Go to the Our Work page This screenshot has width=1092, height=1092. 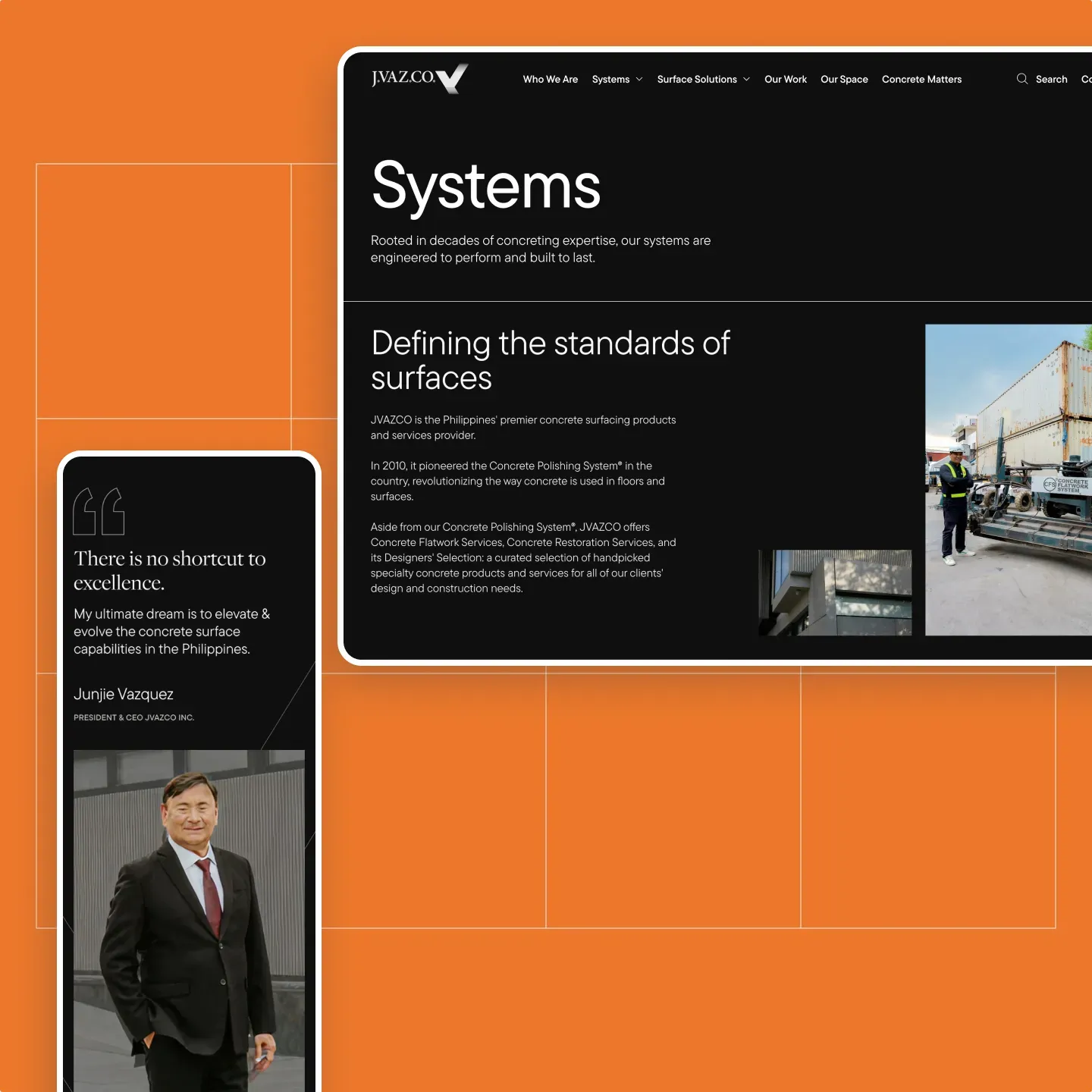(785, 80)
